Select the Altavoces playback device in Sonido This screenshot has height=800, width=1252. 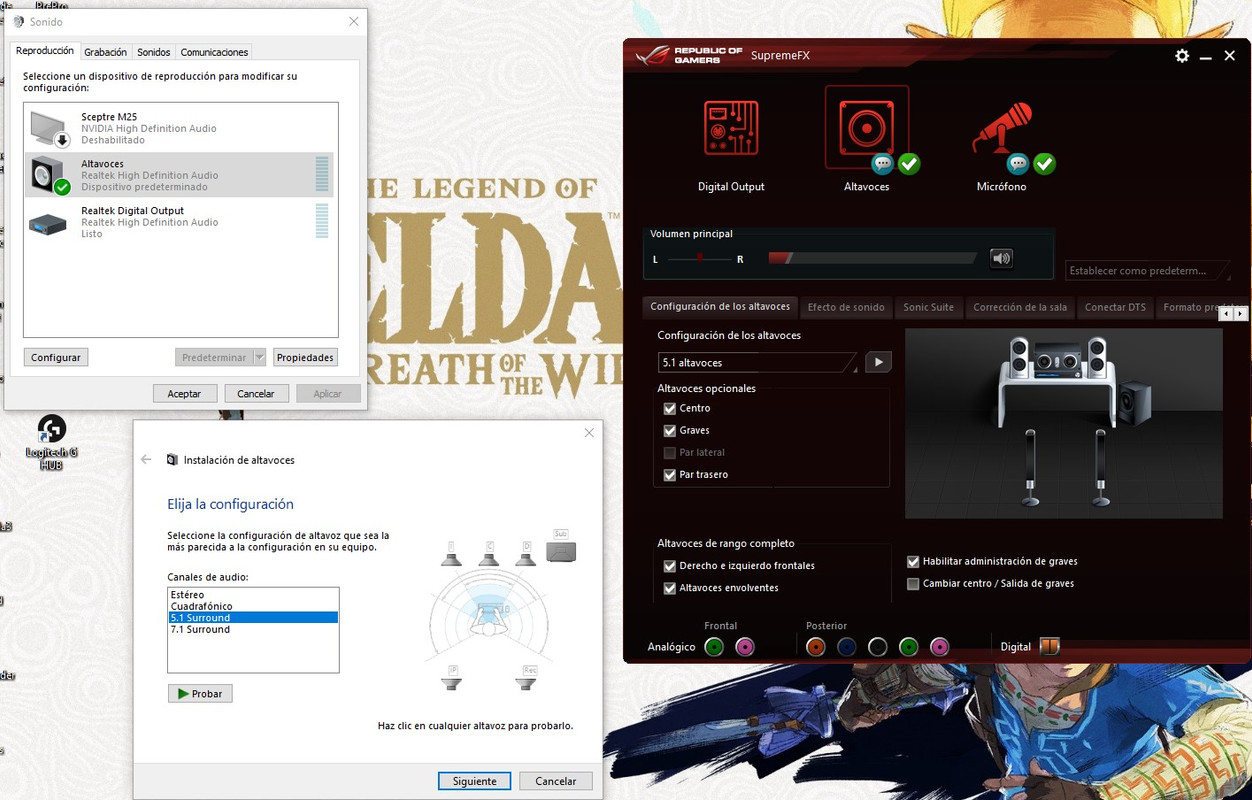181,175
